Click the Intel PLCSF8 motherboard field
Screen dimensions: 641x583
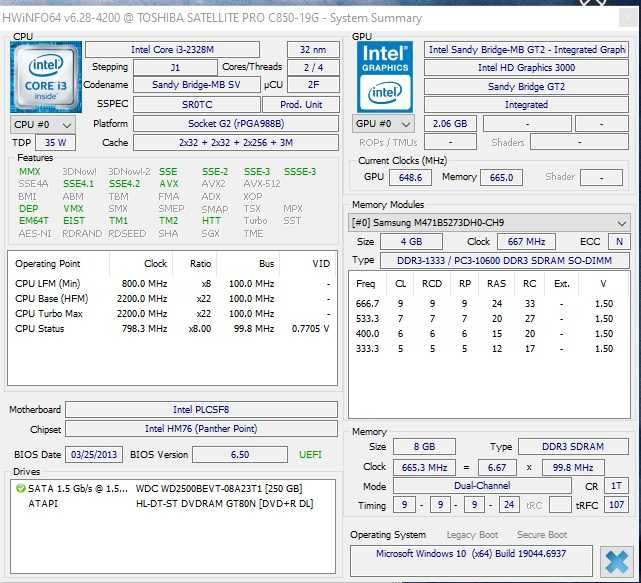(x=201, y=410)
